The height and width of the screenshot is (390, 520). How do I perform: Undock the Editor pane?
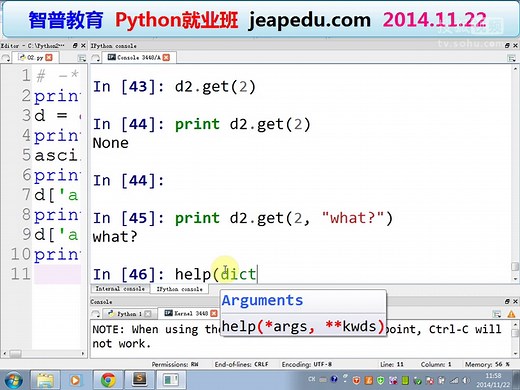click(75, 45)
